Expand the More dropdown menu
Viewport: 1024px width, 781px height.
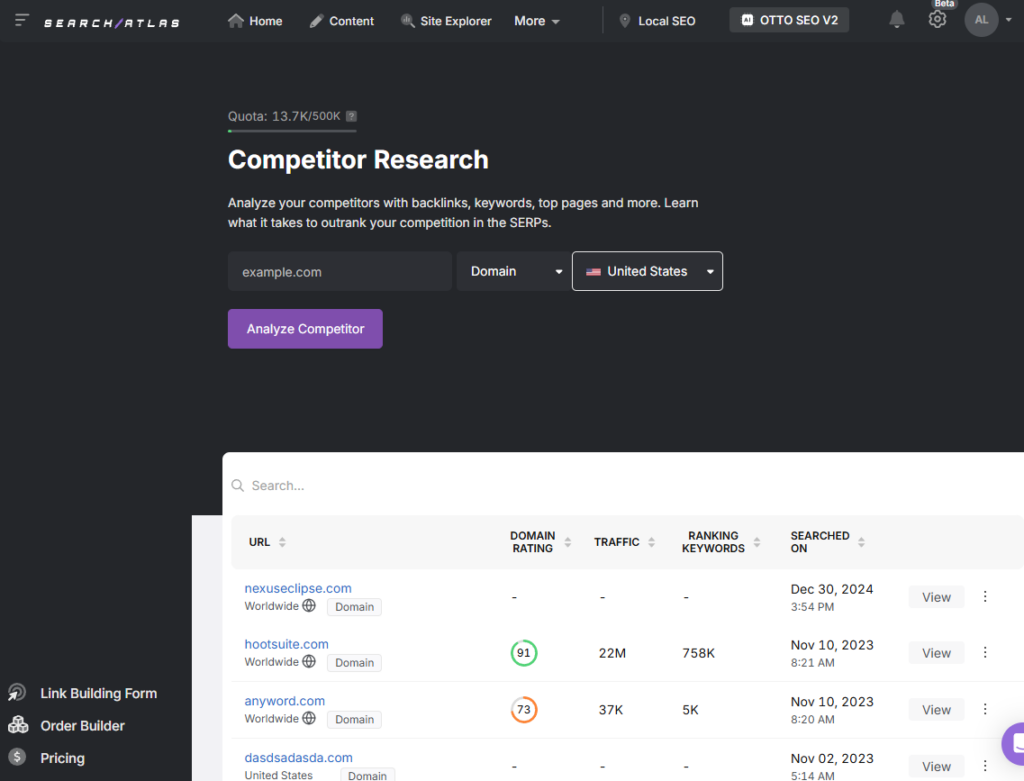pyautogui.click(x=537, y=21)
